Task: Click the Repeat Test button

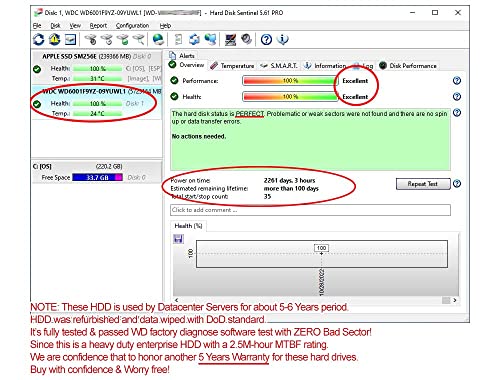Action: 423,184
